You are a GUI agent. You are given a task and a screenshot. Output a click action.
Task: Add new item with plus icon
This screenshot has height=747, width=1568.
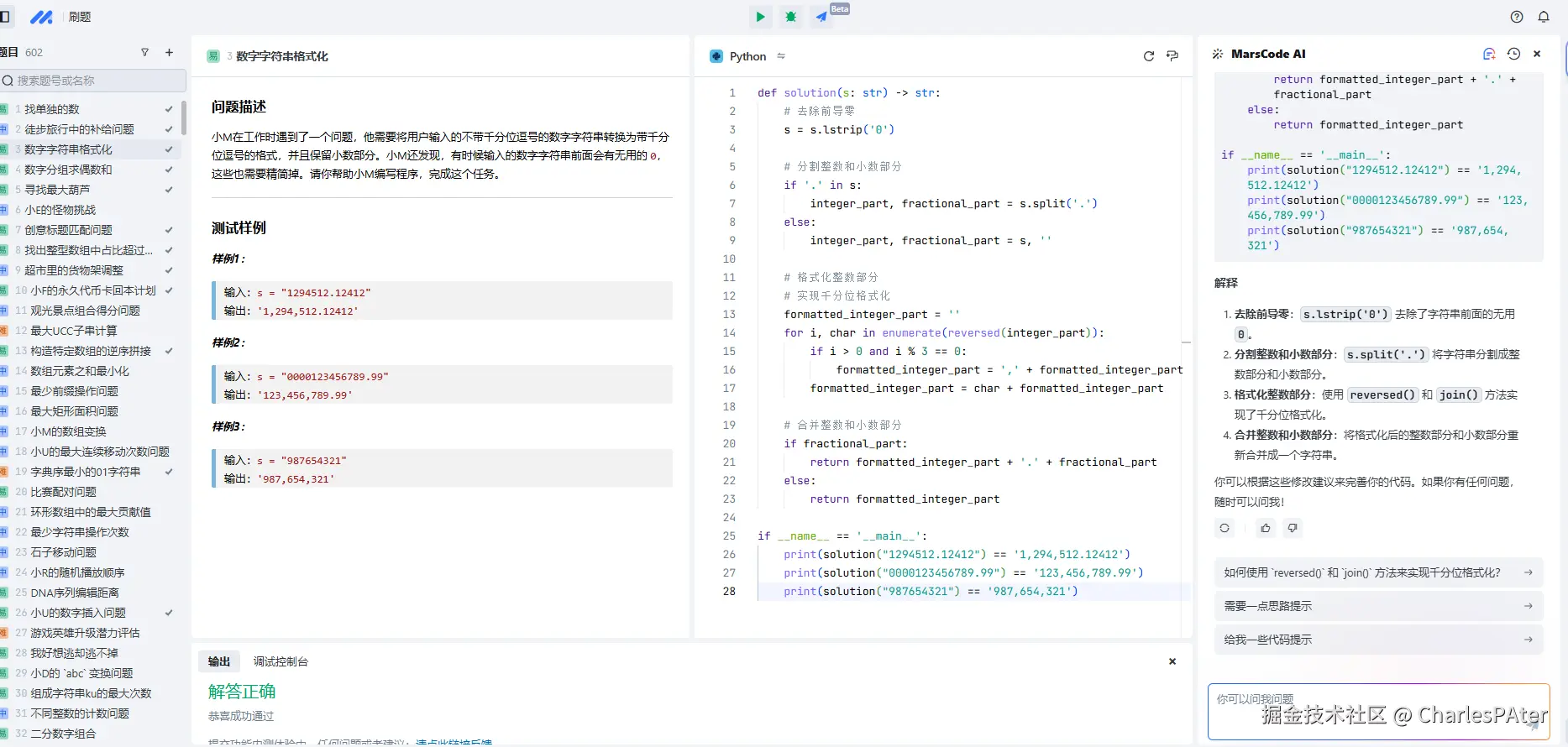point(169,52)
